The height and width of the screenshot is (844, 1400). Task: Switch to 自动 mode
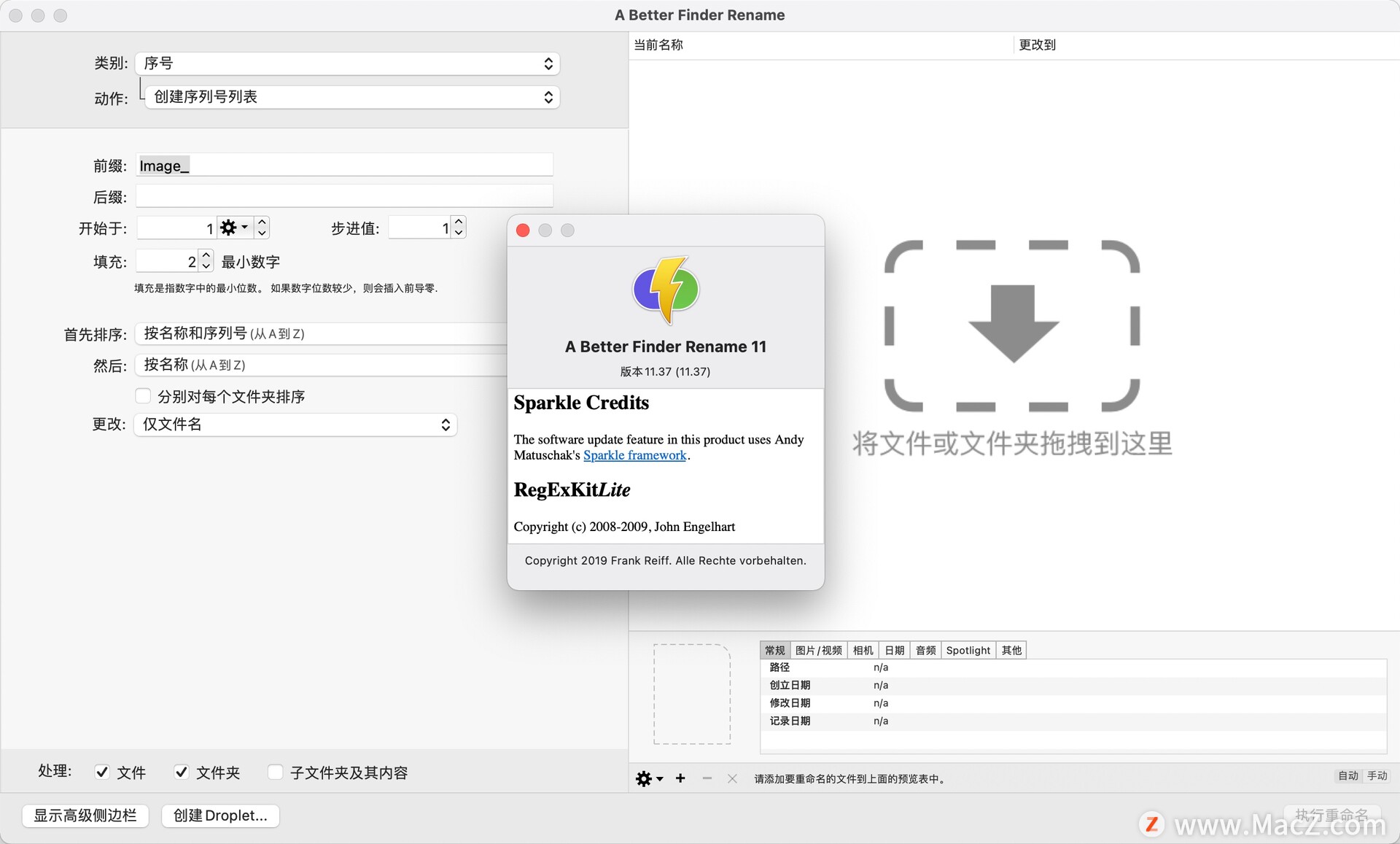tap(1348, 775)
